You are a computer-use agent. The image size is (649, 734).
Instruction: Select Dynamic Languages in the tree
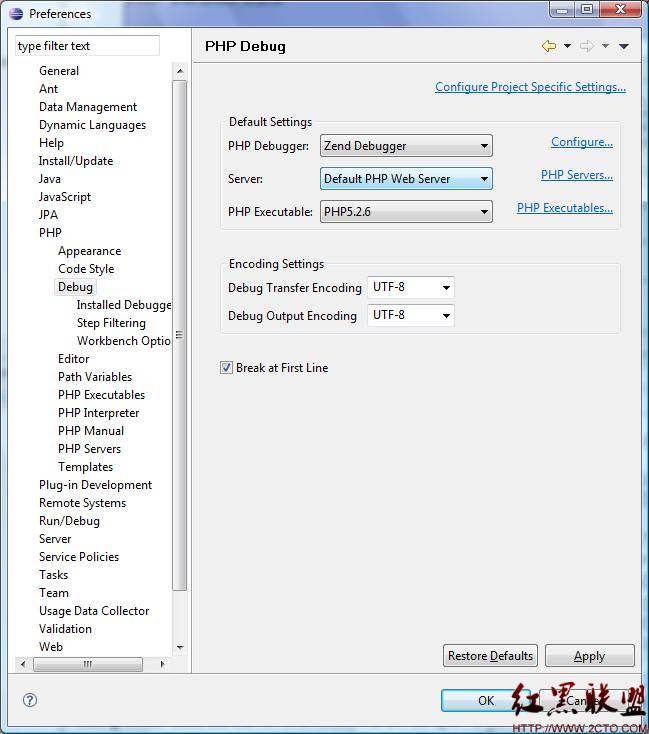pyautogui.click(x=92, y=125)
